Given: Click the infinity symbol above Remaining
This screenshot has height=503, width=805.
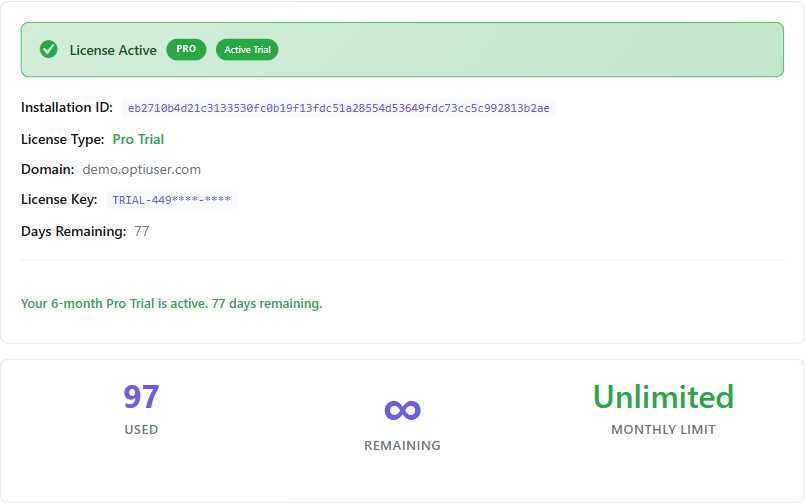Looking at the screenshot, I should coord(402,410).
